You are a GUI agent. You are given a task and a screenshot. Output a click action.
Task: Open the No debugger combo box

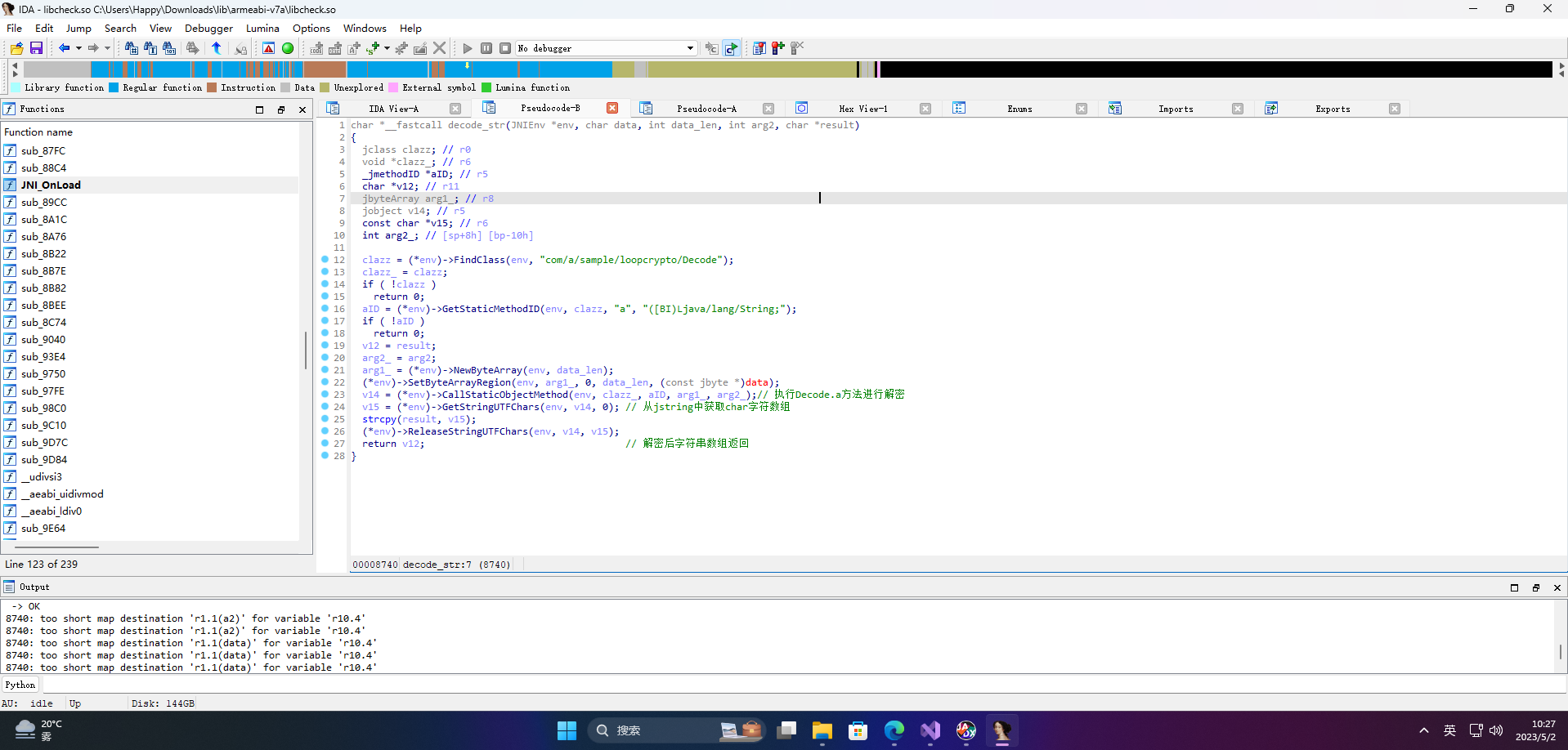click(x=606, y=48)
